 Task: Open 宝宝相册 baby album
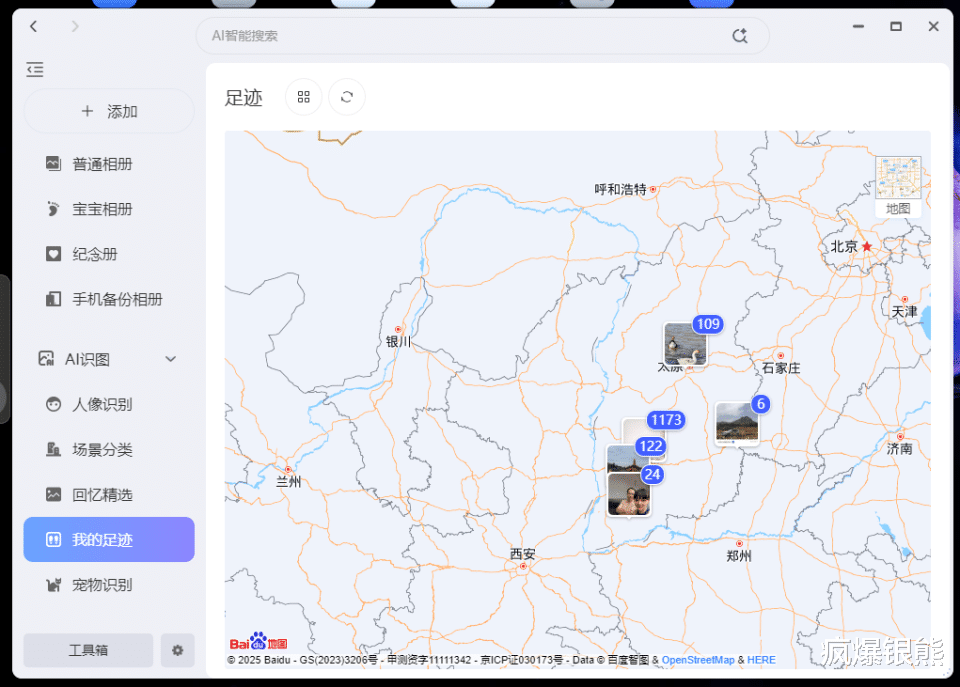point(109,209)
